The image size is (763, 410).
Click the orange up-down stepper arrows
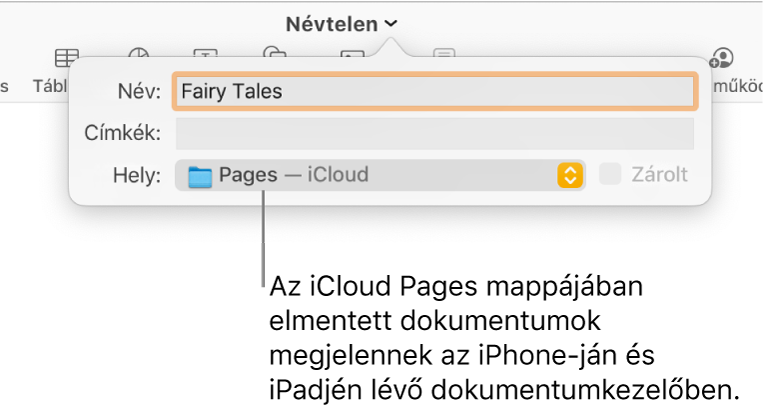[570, 175]
